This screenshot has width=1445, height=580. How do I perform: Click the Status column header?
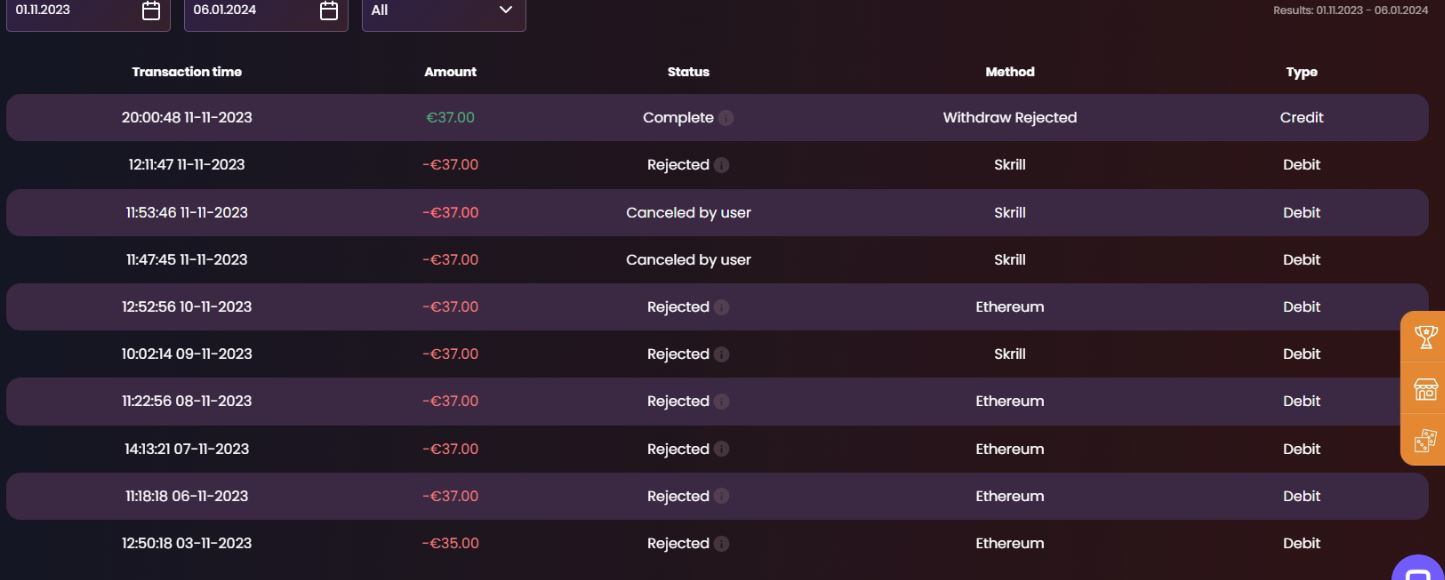click(x=688, y=72)
